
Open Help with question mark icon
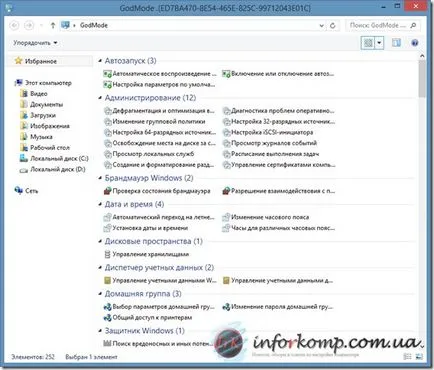coord(414,43)
